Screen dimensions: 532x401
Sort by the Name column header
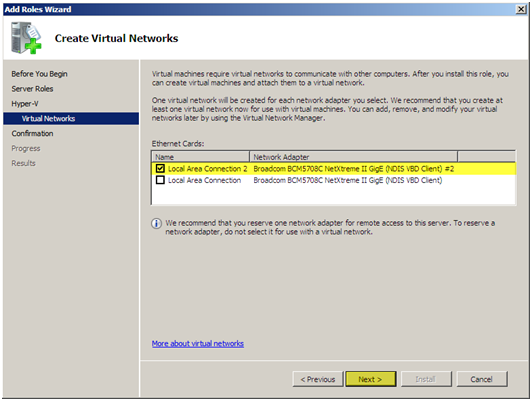pyautogui.click(x=201, y=157)
